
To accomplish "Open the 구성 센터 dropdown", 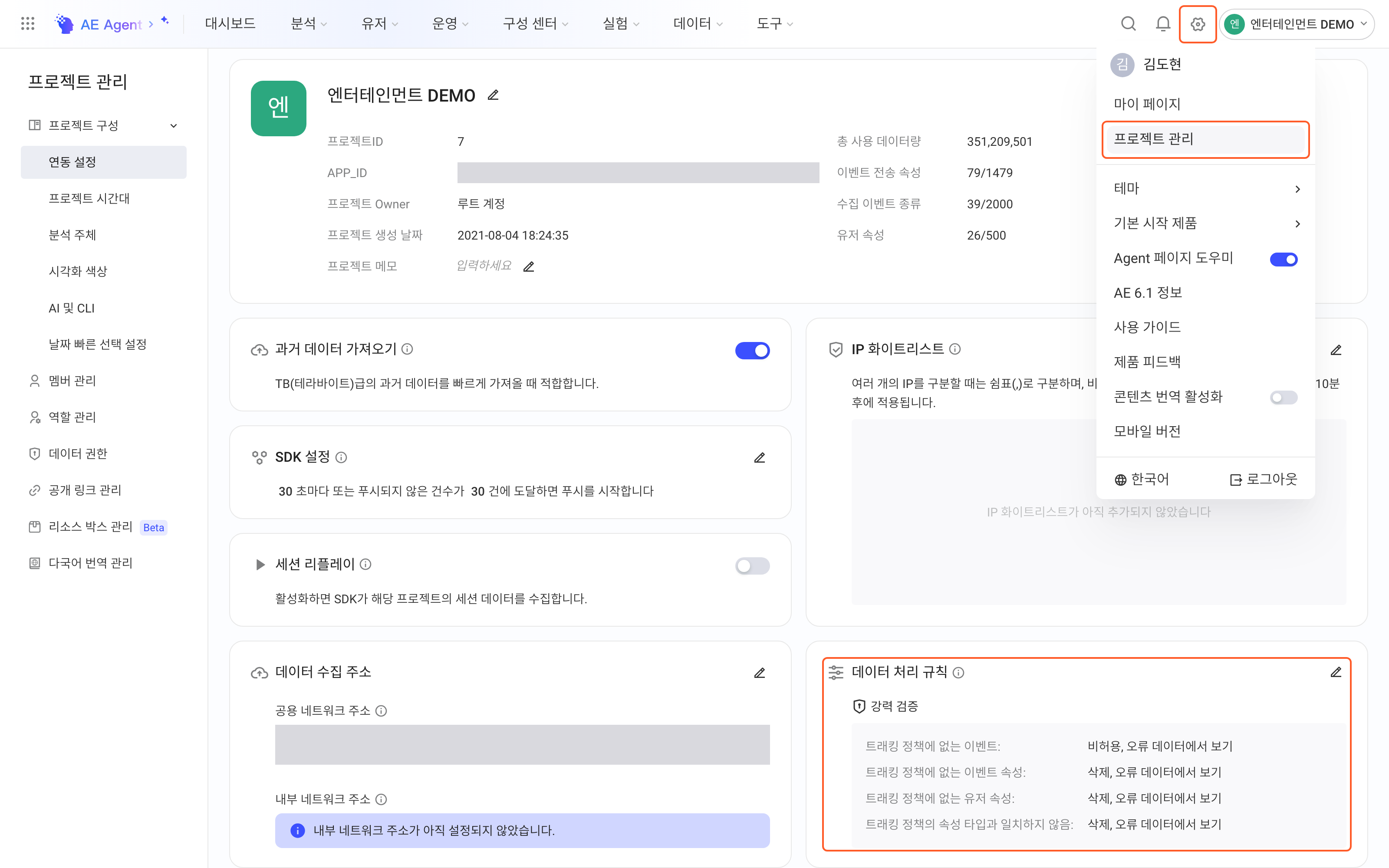I will coord(536,23).
